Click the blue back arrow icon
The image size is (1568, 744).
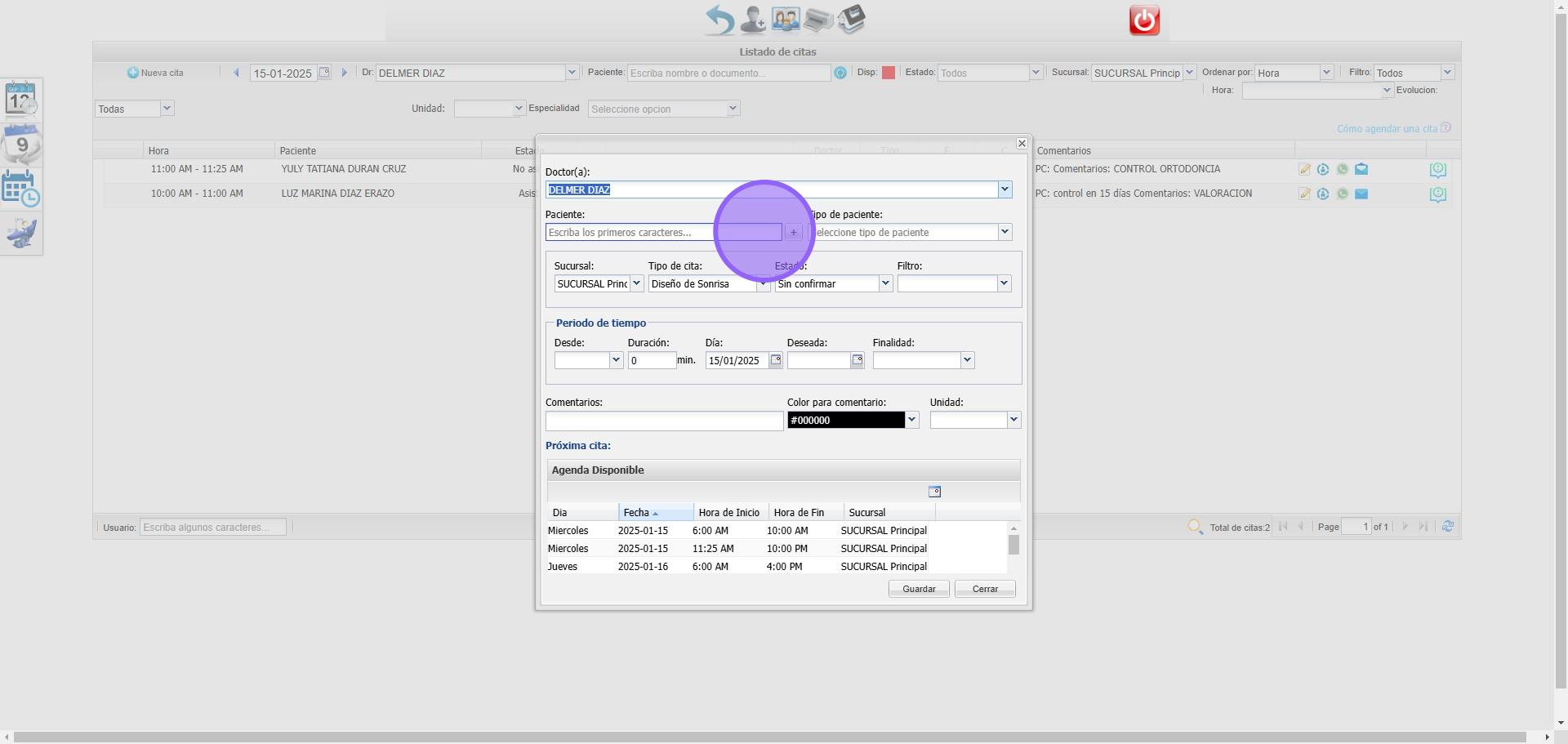(719, 20)
